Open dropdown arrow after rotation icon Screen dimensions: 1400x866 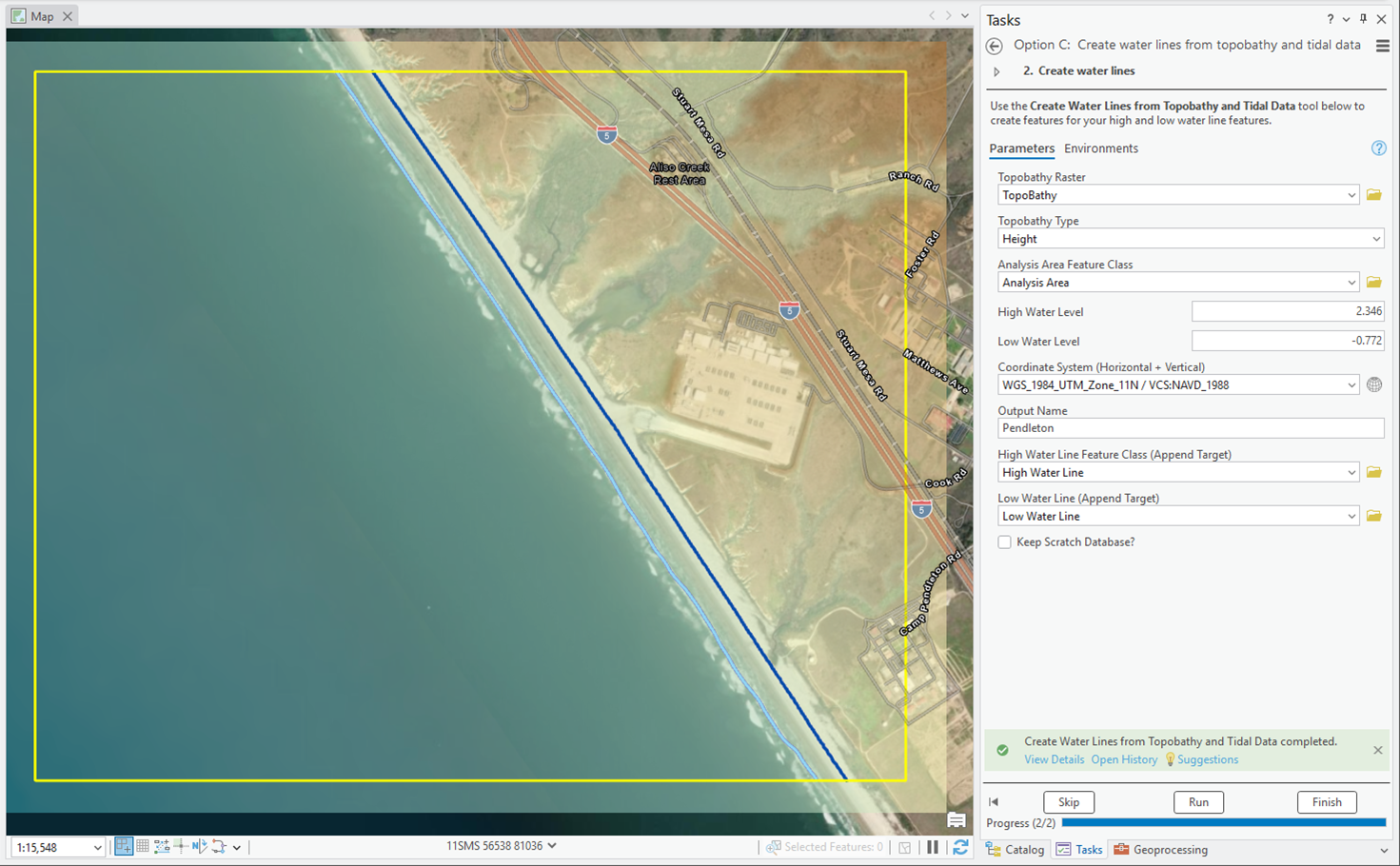[236, 847]
